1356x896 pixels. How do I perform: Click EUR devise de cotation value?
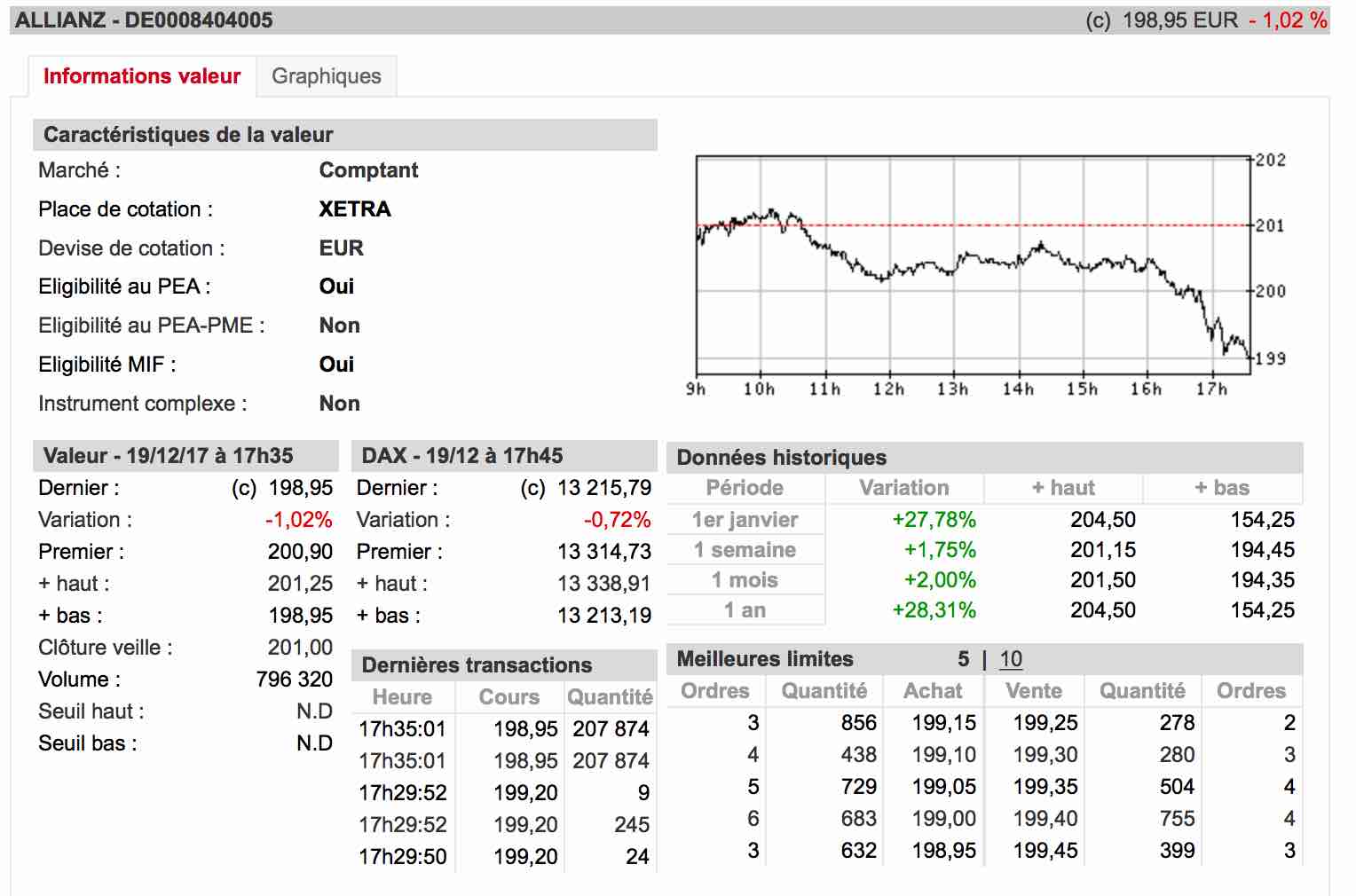pyautogui.click(x=342, y=248)
